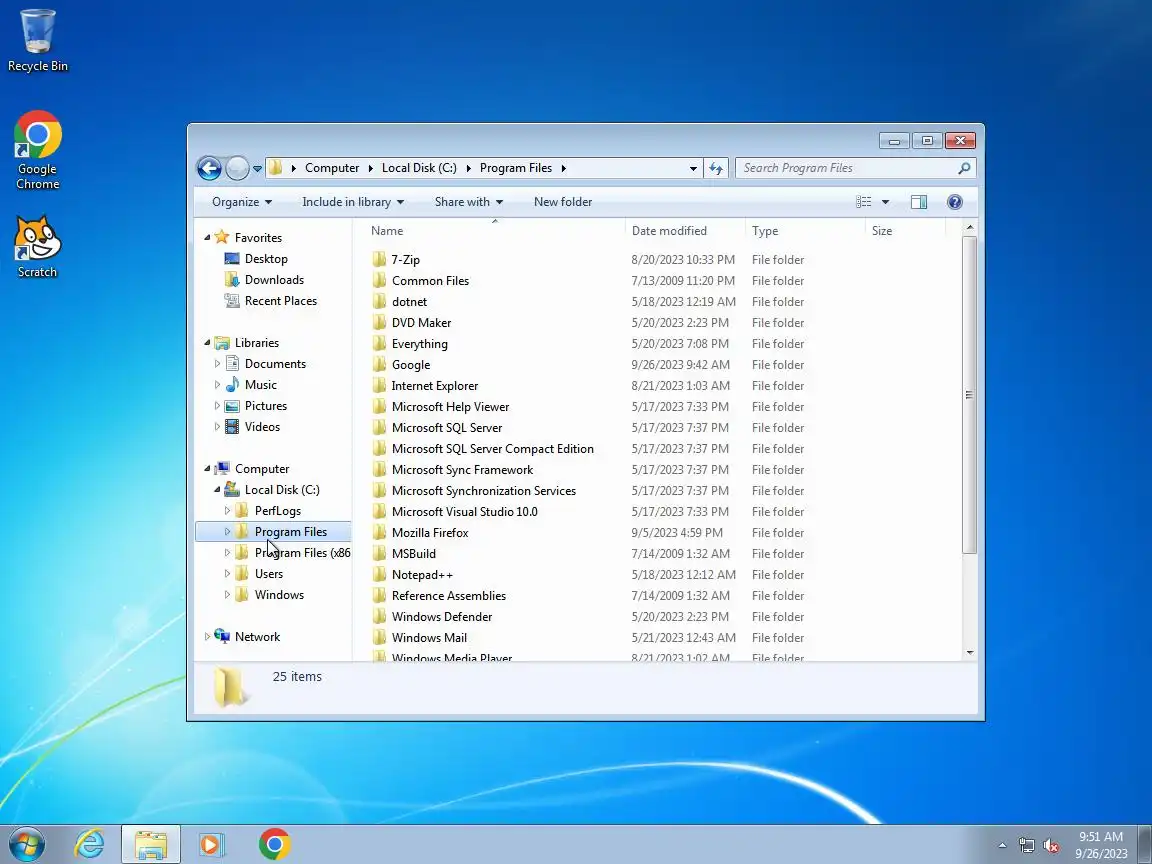Open the view options dropdown arrow

(885, 202)
